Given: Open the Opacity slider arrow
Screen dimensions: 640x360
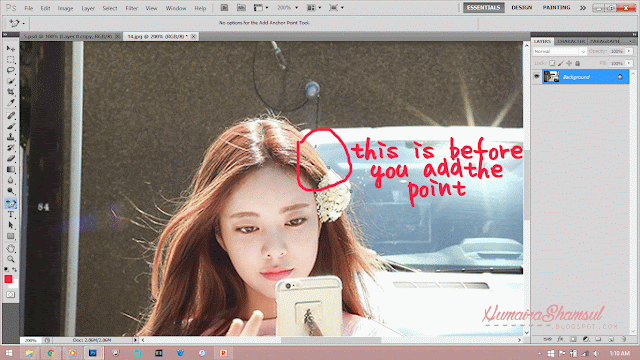Looking at the screenshot, I should coord(629,51).
